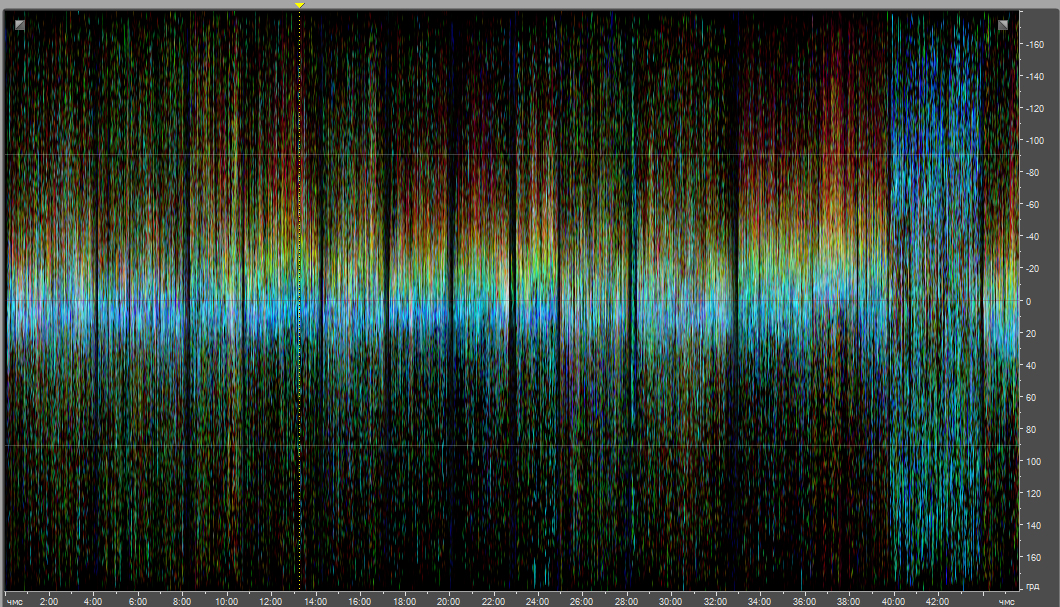Viewport: 1060px width, 607px height.
Task: Select the 20:00 position on timeline ruler
Action: 448,601
